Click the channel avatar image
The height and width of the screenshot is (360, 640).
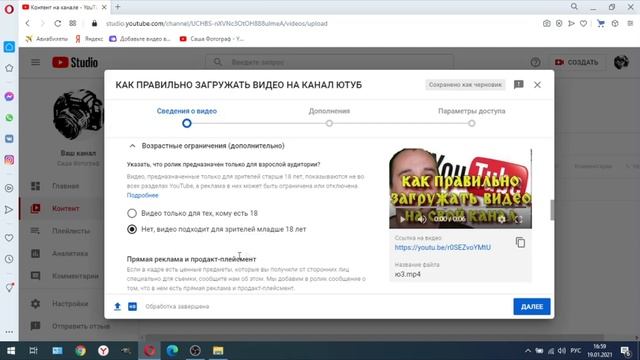(x=78, y=114)
